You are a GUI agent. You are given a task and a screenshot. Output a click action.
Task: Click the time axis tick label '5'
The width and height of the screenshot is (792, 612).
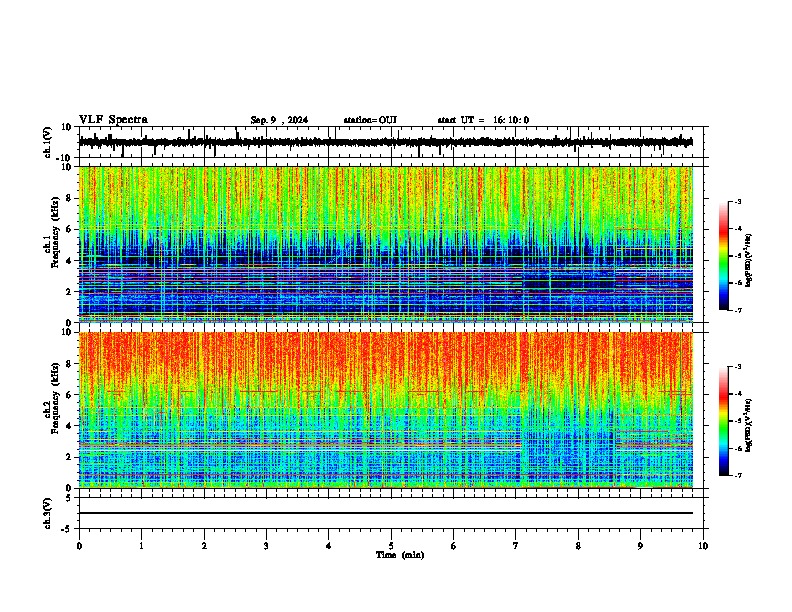(x=391, y=546)
